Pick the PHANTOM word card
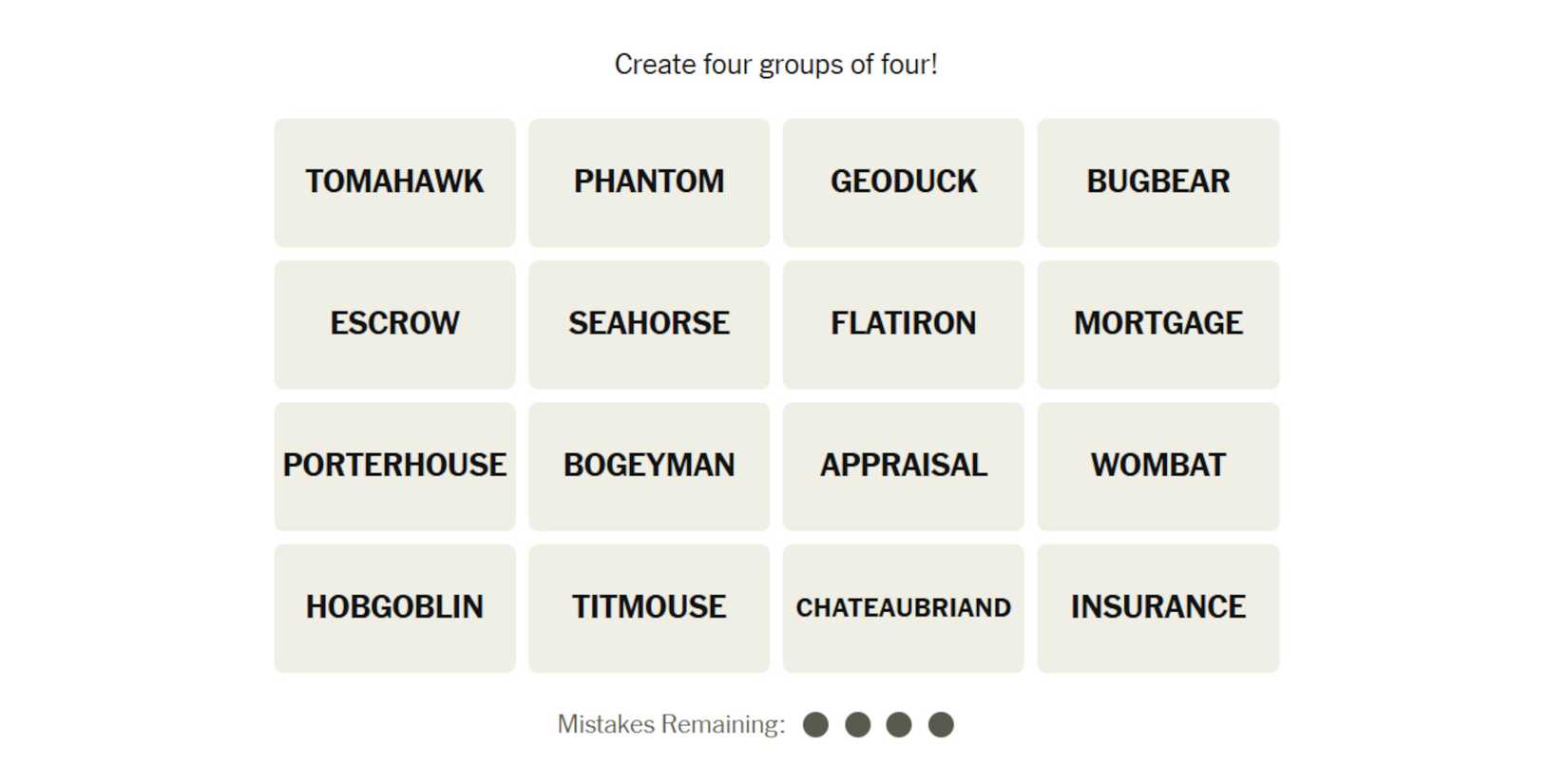Screen dimensions: 1568x784 [649, 182]
